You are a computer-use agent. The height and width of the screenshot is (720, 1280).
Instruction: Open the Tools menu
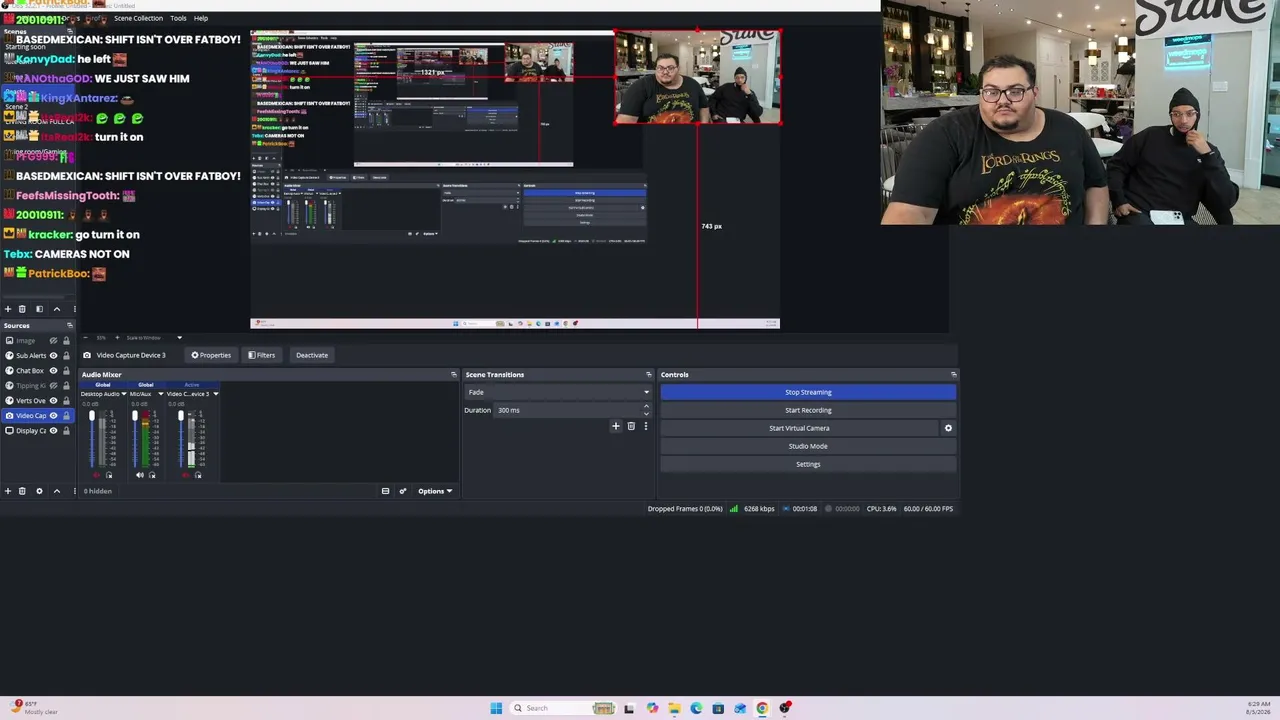[178, 18]
